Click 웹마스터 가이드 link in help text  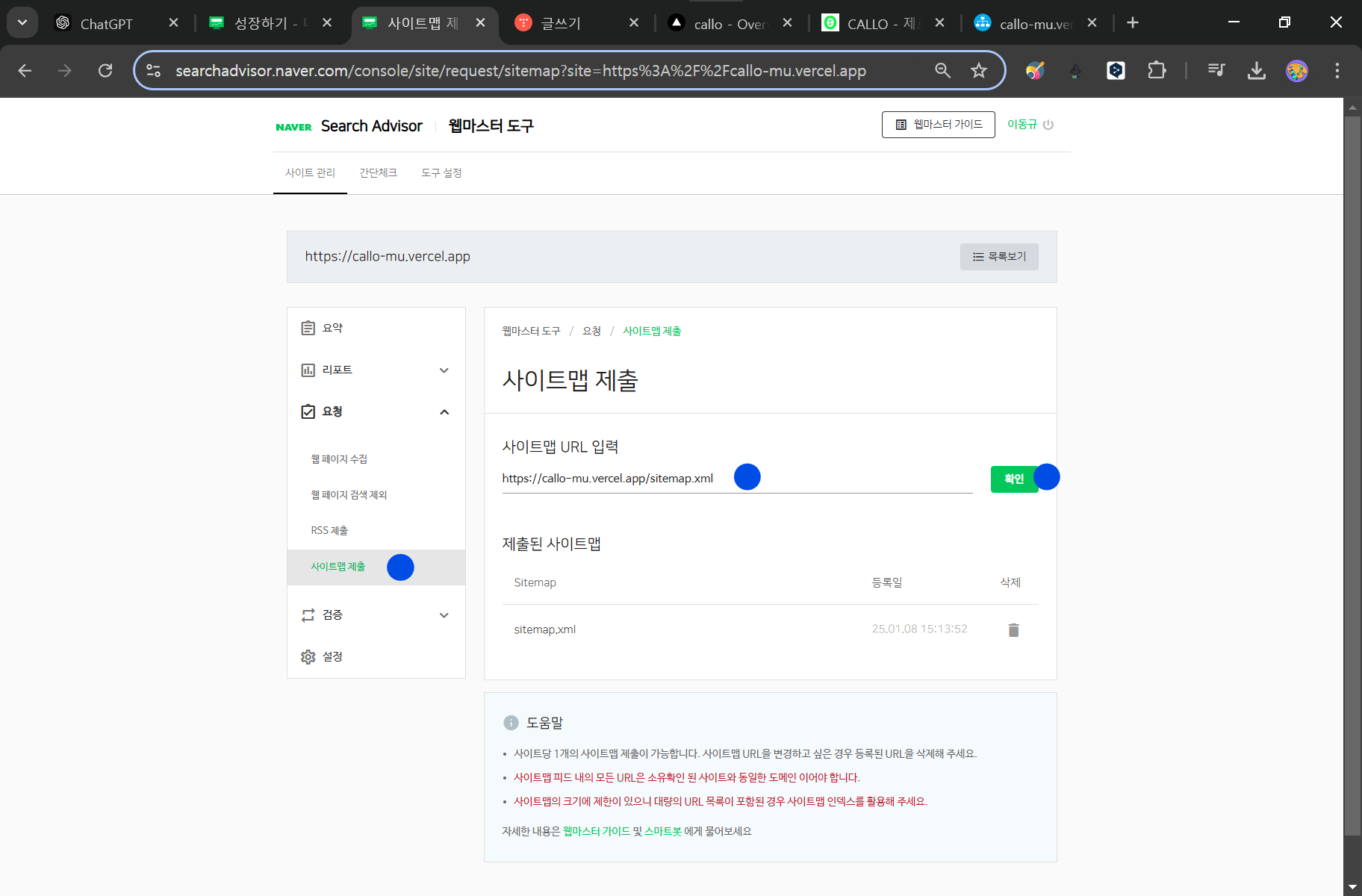[x=597, y=831]
